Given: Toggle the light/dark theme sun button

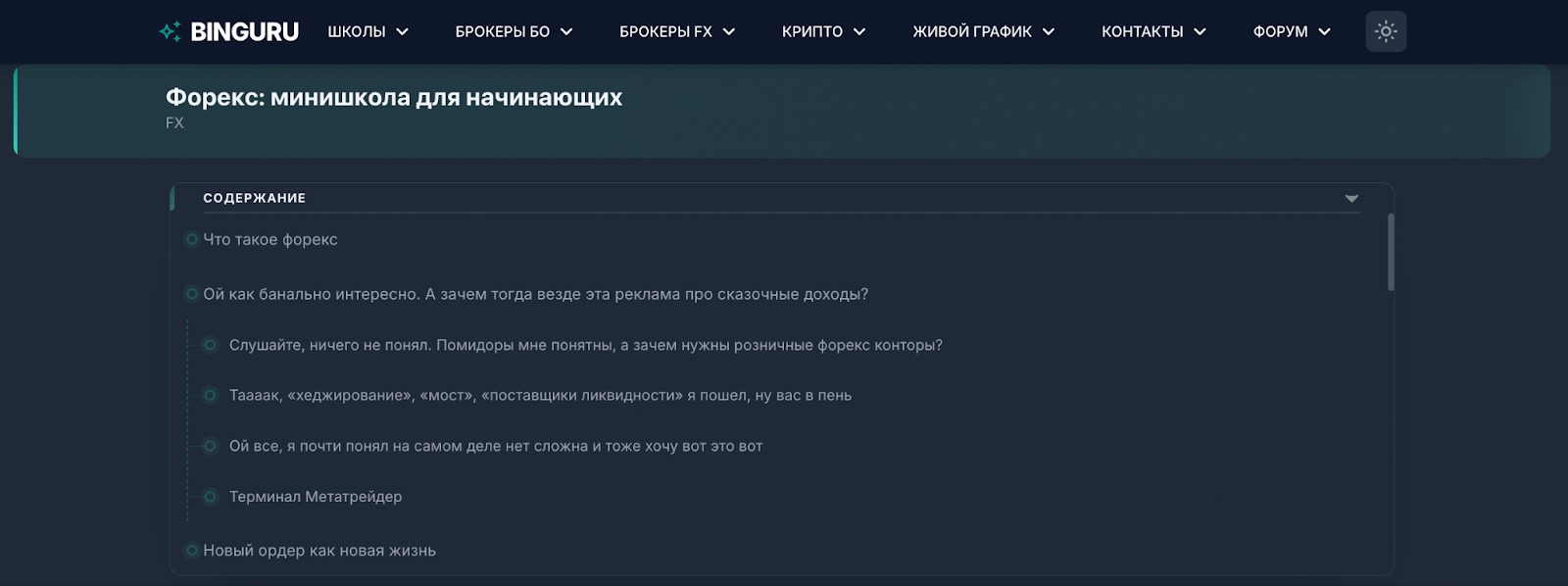Looking at the screenshot, I should click(1386, 31).
